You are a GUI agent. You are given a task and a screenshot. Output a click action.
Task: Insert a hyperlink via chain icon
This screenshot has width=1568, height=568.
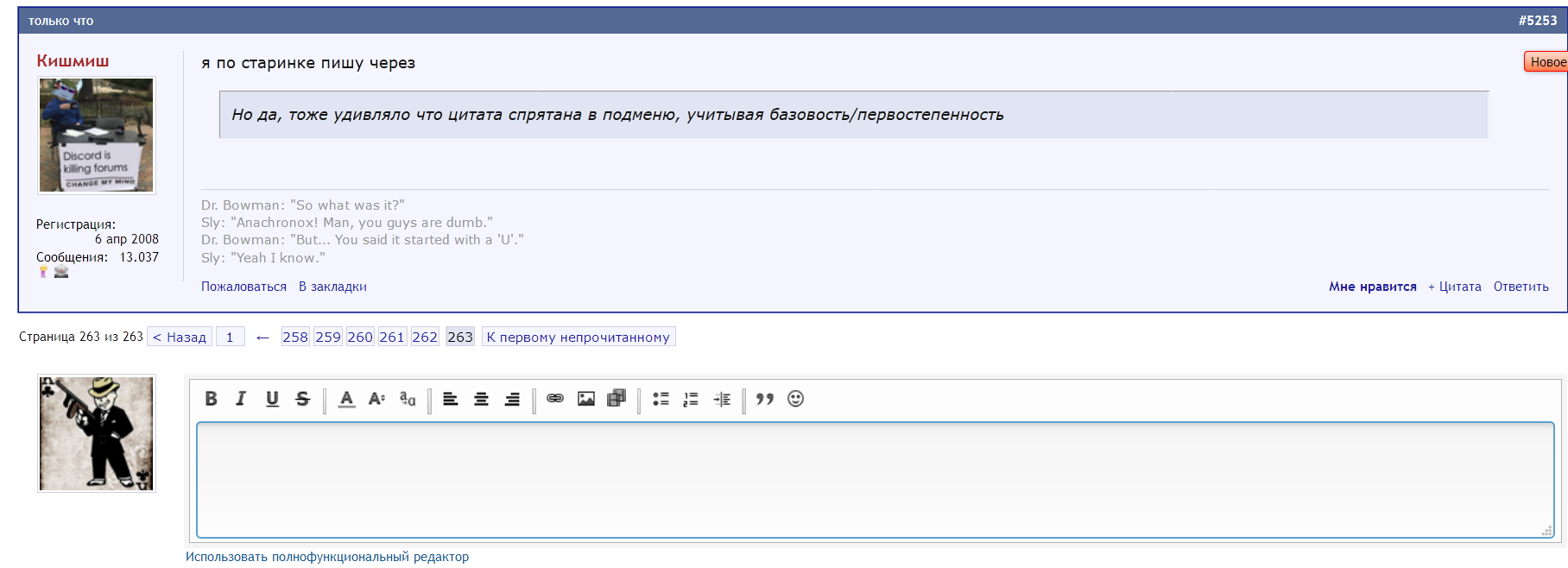pos(555,399)
